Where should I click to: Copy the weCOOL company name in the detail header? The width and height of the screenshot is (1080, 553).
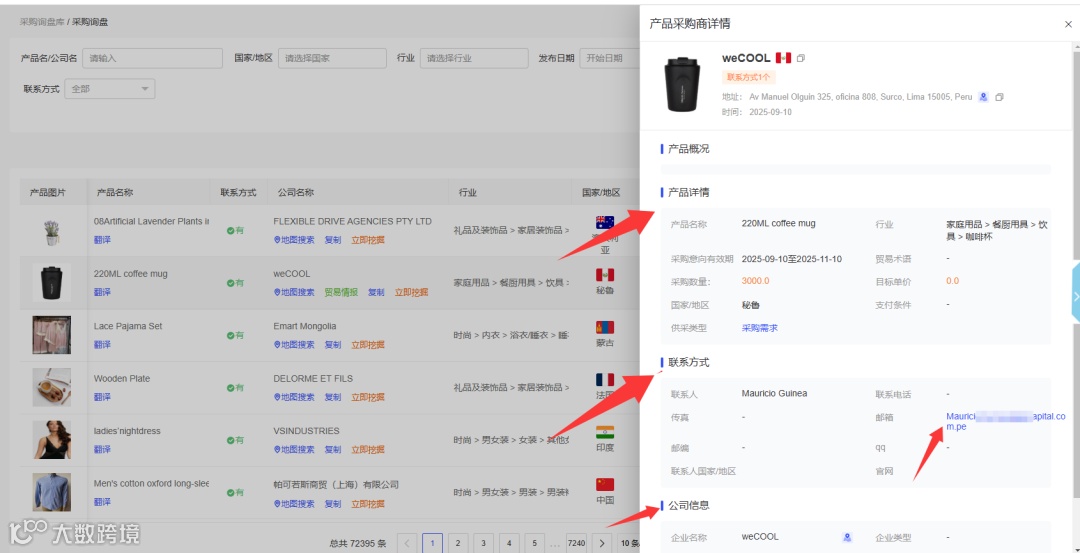tap(800, 59)
